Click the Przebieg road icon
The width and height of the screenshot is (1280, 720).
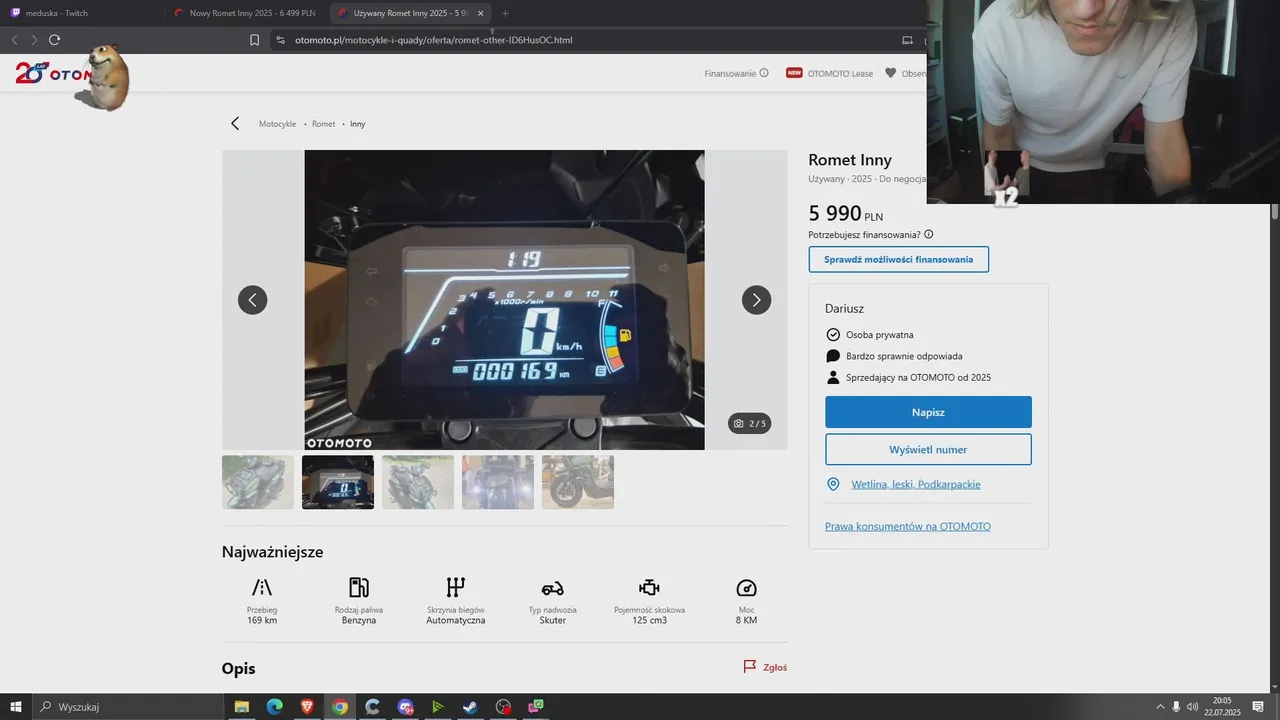click(x=262, y=587)
